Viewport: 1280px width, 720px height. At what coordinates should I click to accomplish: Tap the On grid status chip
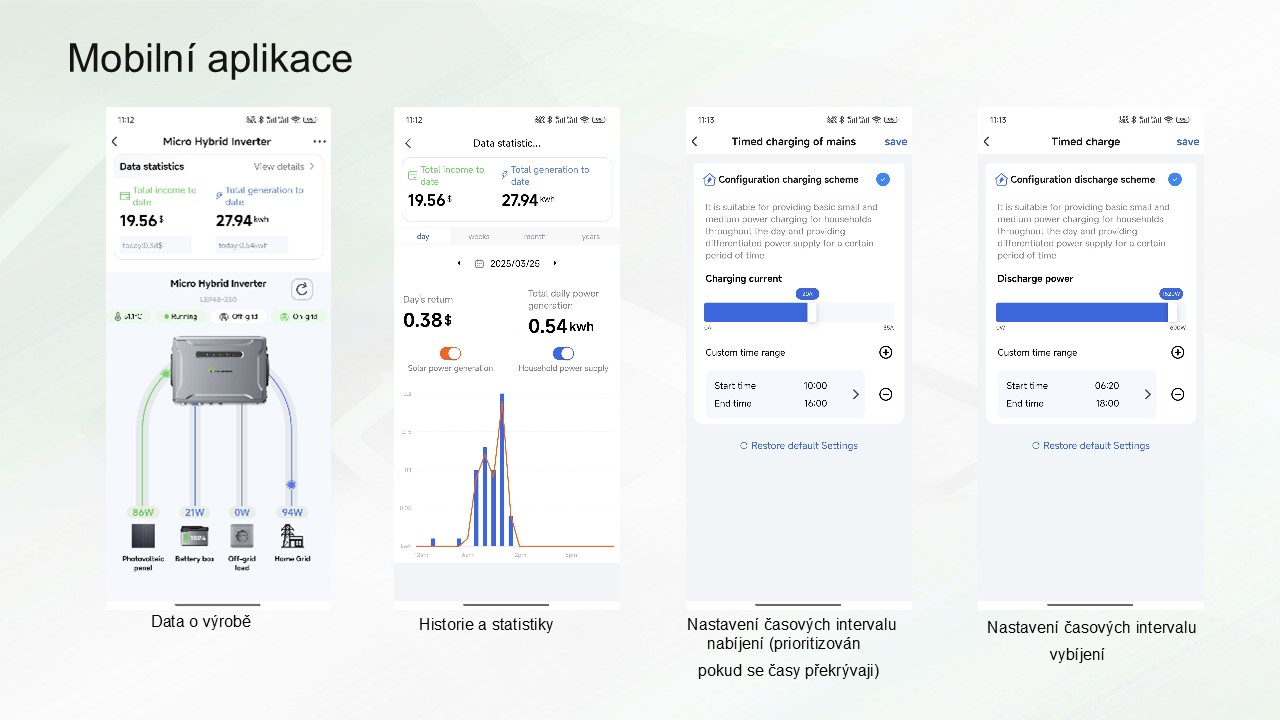[299, 317]
